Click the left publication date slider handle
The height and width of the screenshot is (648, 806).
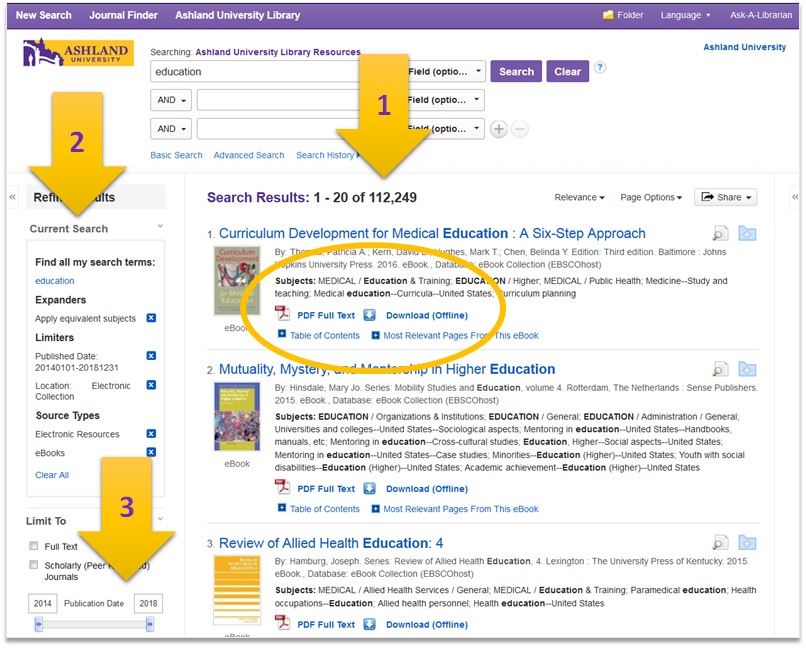(39, 624)
